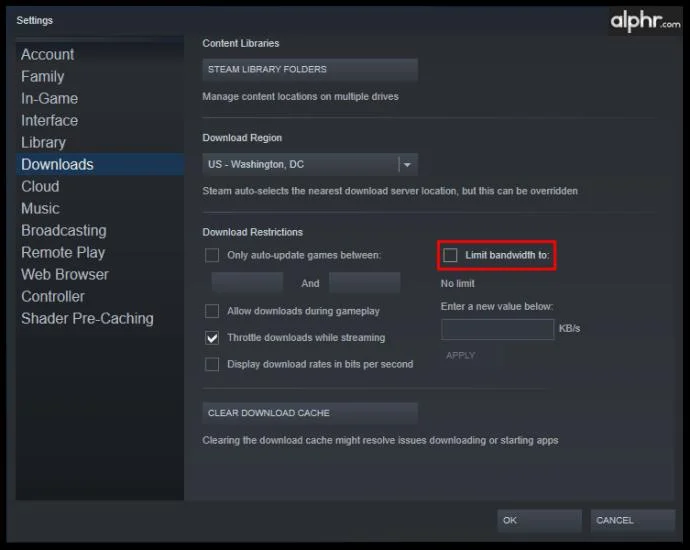This screenshot has height=550, width=690.
Task: Open the auto-update end time dropdown
Action: coord(365,282)
